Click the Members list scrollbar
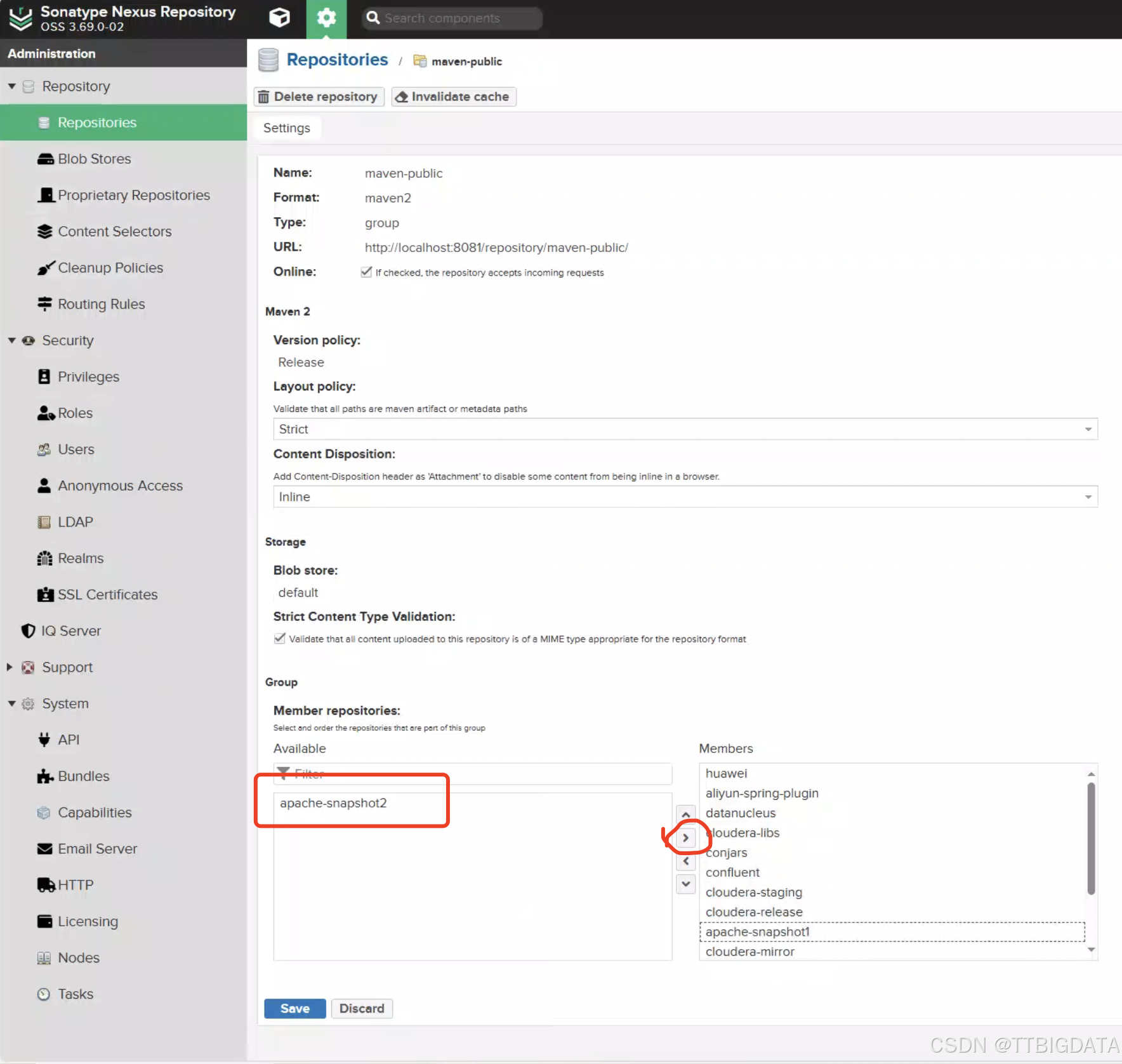 (1091, 838)
